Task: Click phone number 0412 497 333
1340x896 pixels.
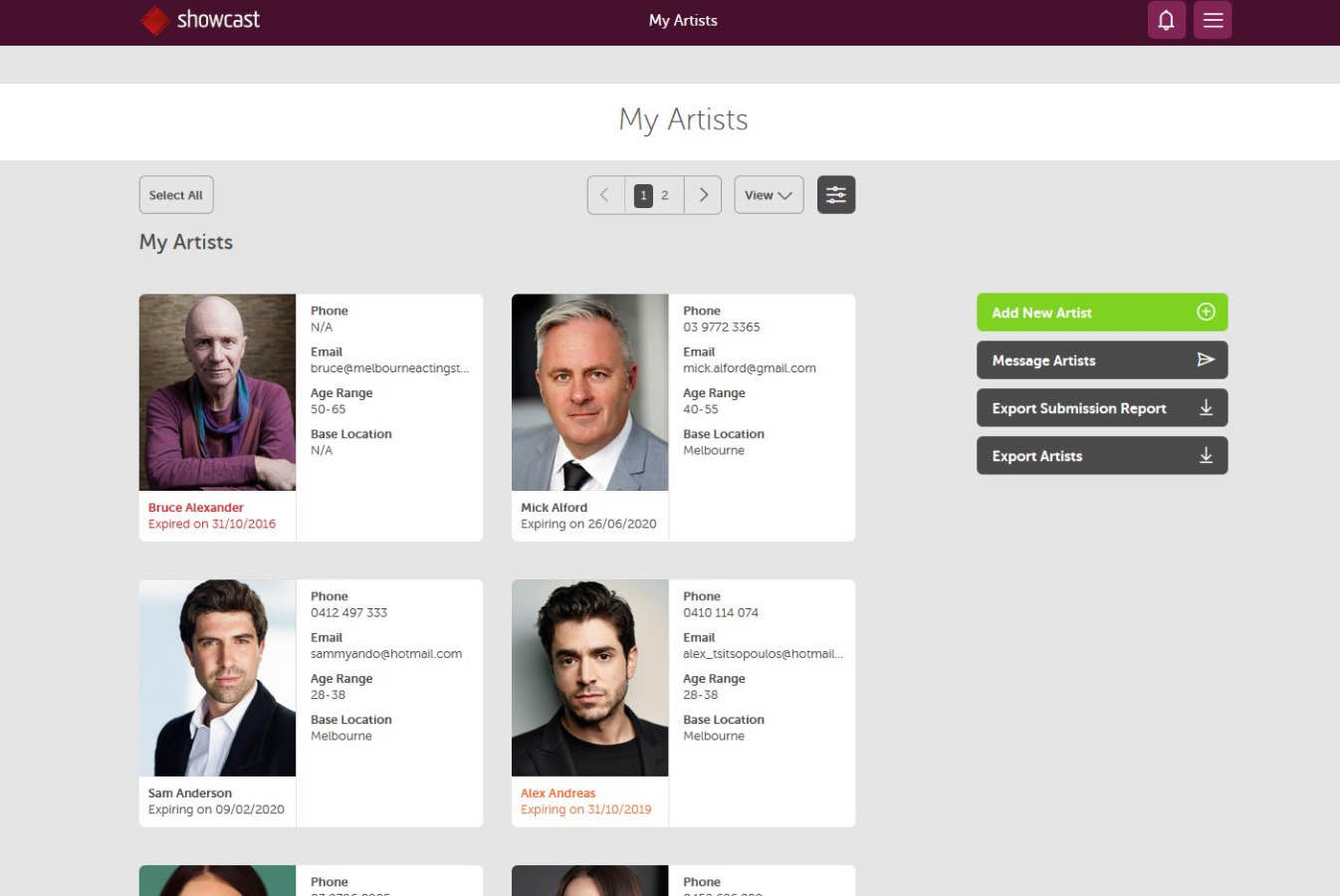Action: pos(348,613)
